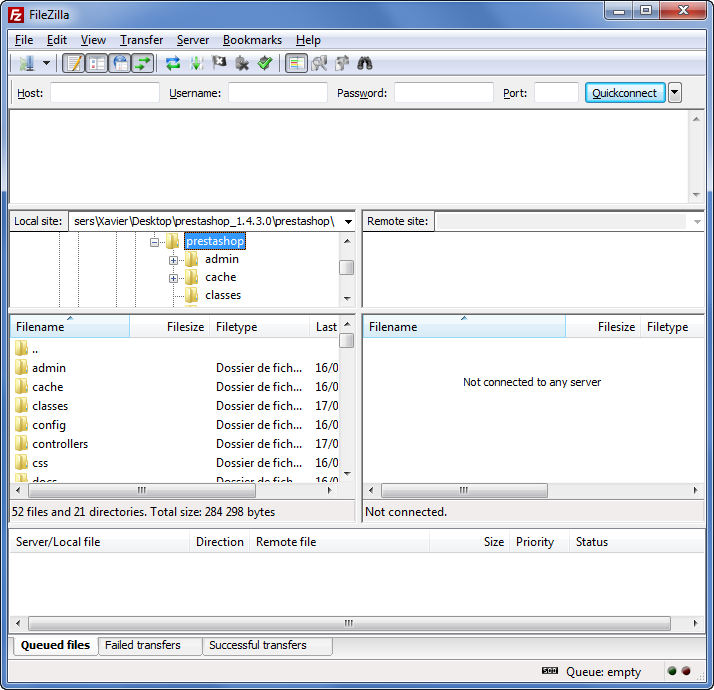714x690 pixels.
Task: Disconnect from the current server icon
Action: tap(242, 63)
